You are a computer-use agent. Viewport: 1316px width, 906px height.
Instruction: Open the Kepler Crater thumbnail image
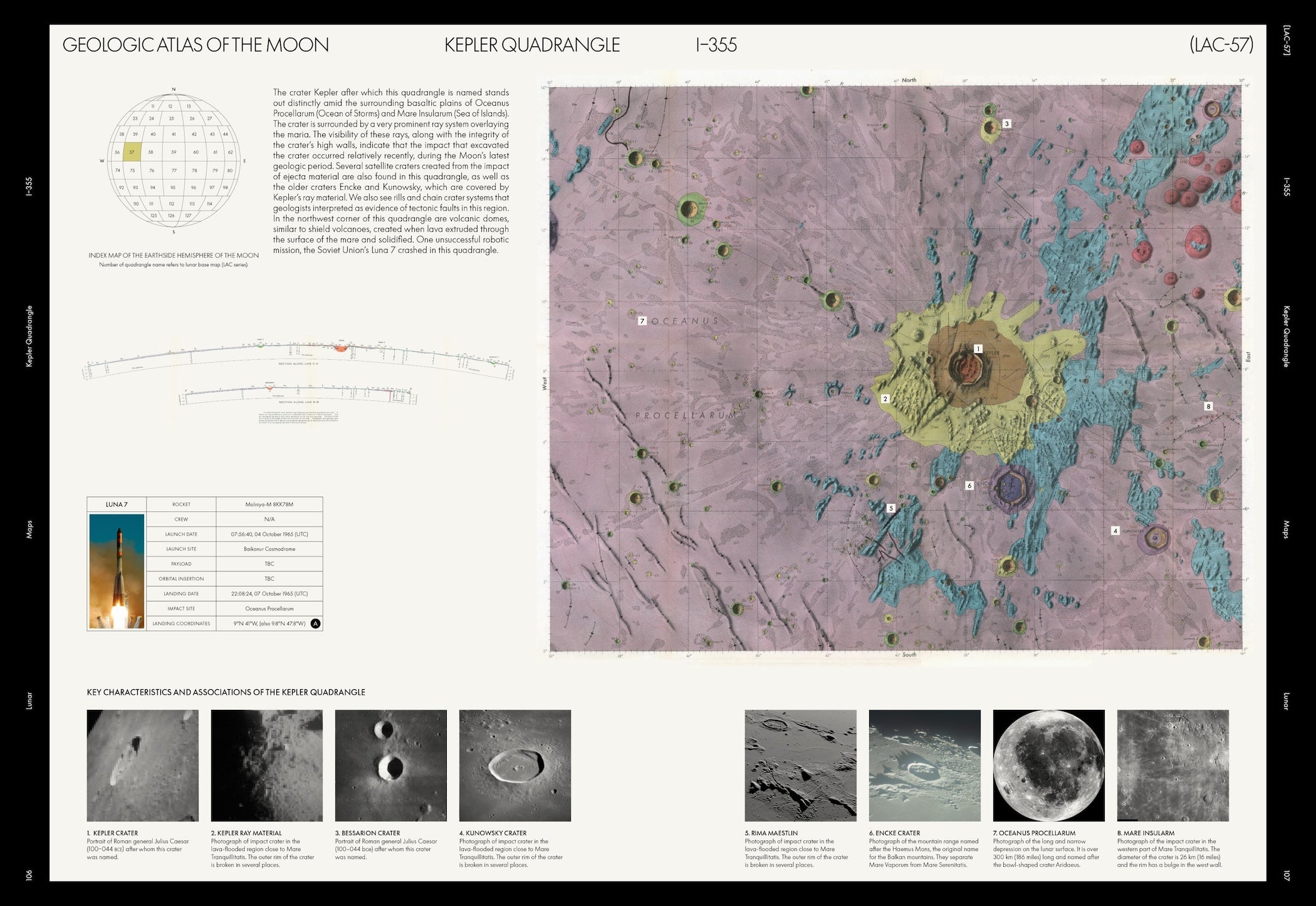[x=143, y=766]
